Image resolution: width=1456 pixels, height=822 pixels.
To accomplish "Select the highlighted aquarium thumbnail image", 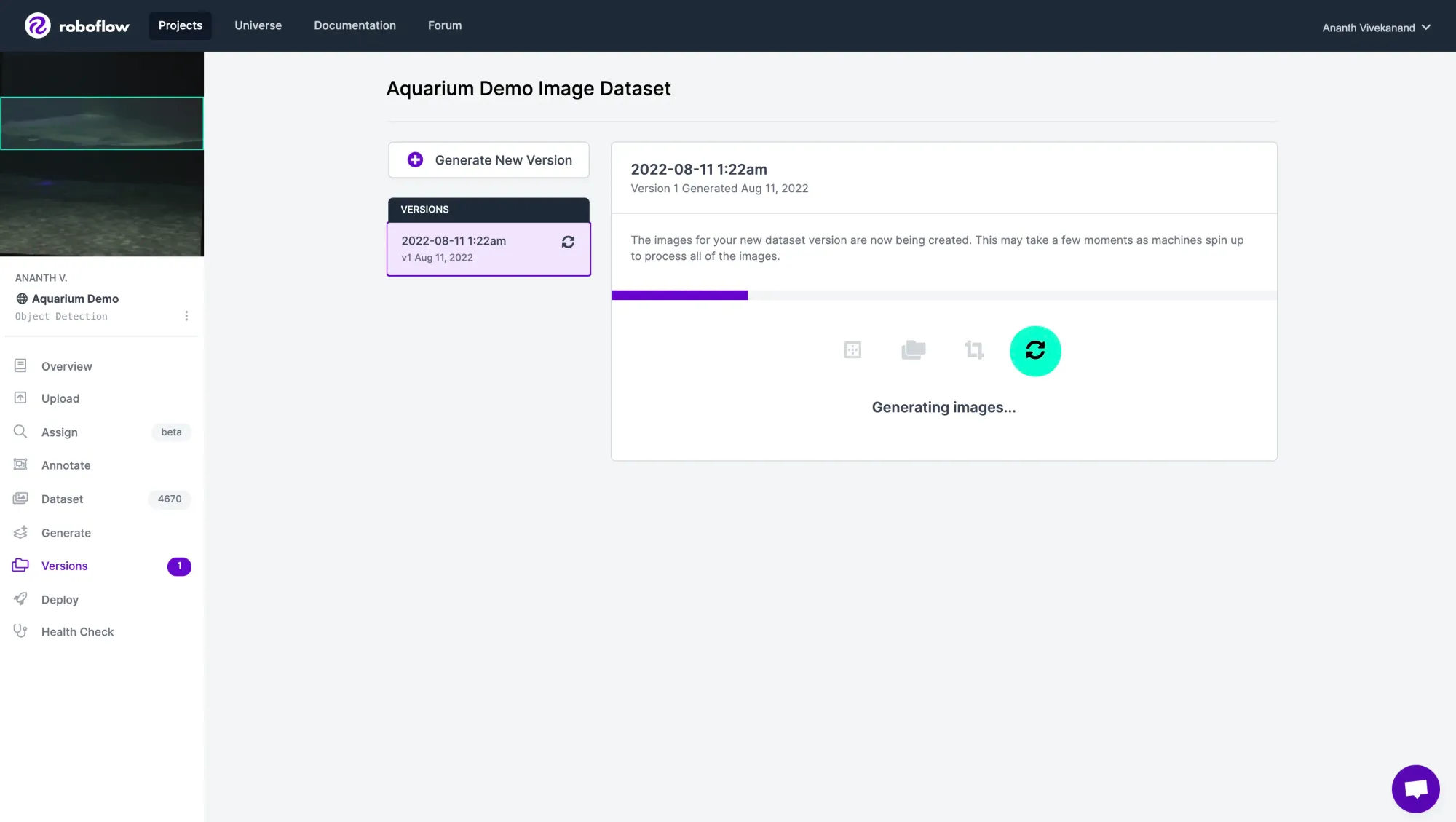I will tap(102, 123).
